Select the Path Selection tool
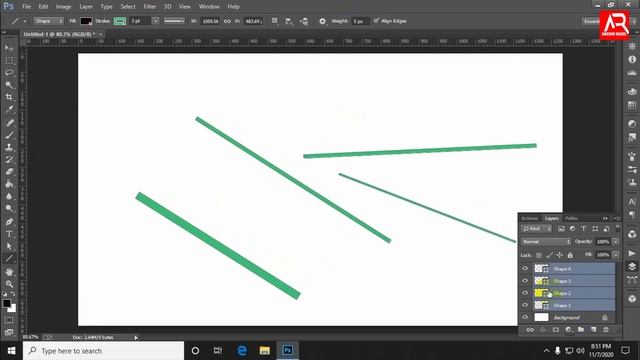Screen dimensions: 640x360 tap(9, 246)
